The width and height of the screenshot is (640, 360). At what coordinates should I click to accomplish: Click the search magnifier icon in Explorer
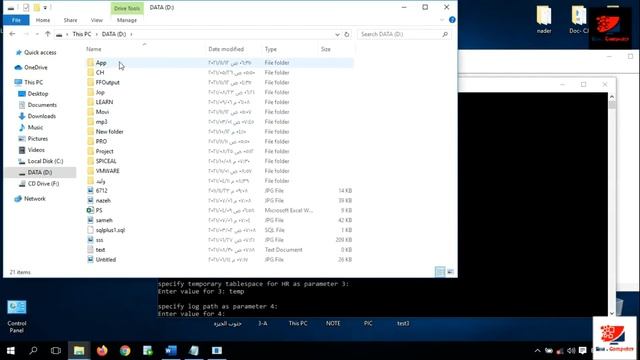pyautogui.click(x=445, y=34)
